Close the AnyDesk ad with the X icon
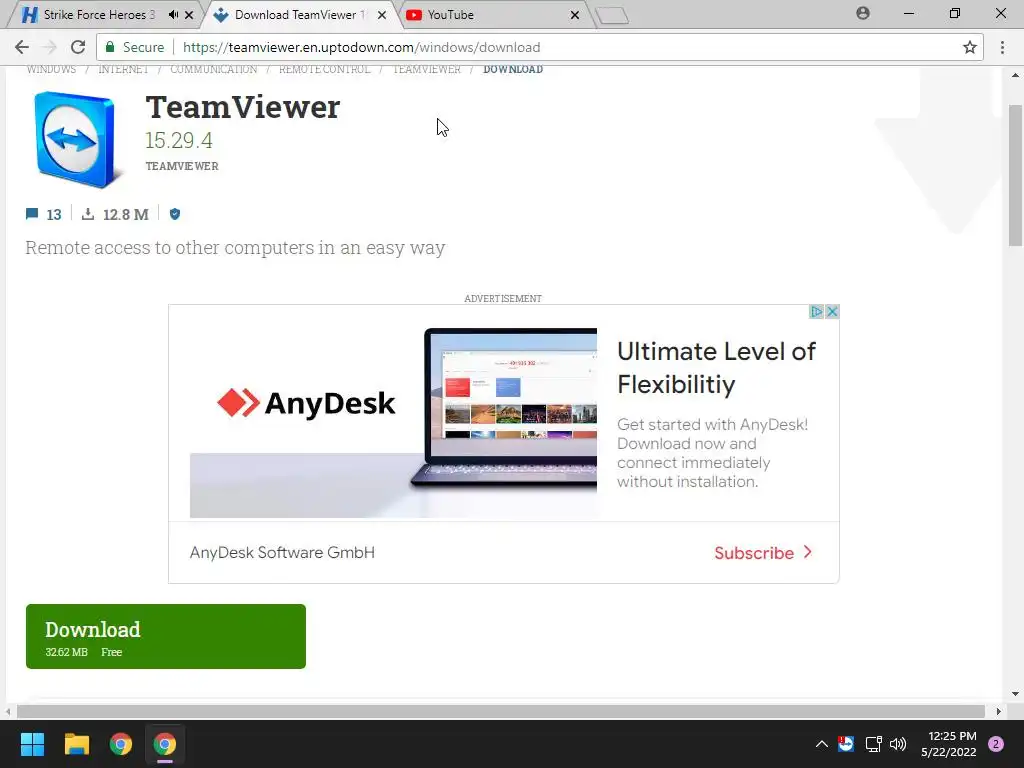The width and height of the screenshot is (1024, 768). 832,312
